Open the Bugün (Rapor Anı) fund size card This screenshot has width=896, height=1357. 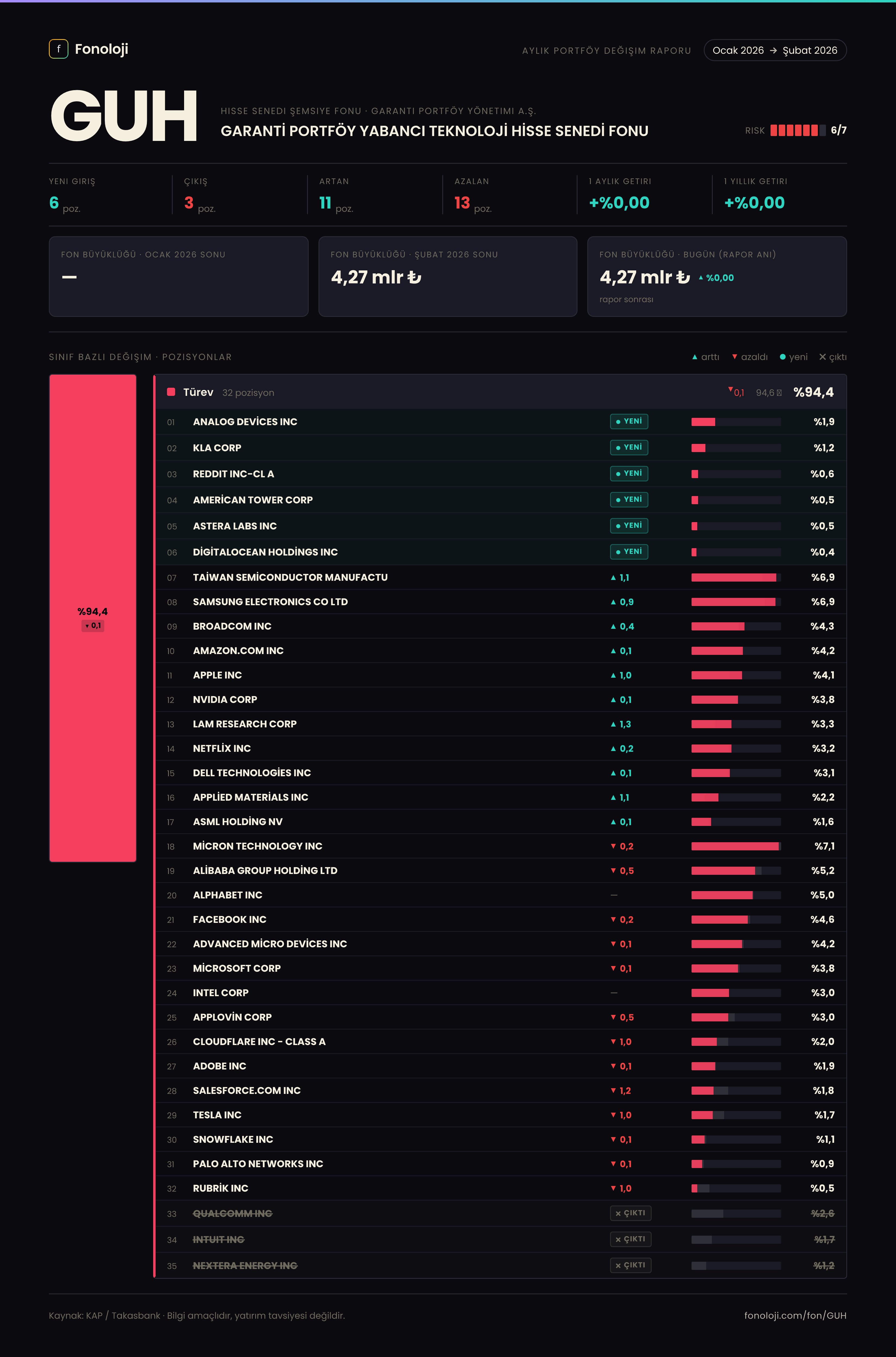point(717,277)
